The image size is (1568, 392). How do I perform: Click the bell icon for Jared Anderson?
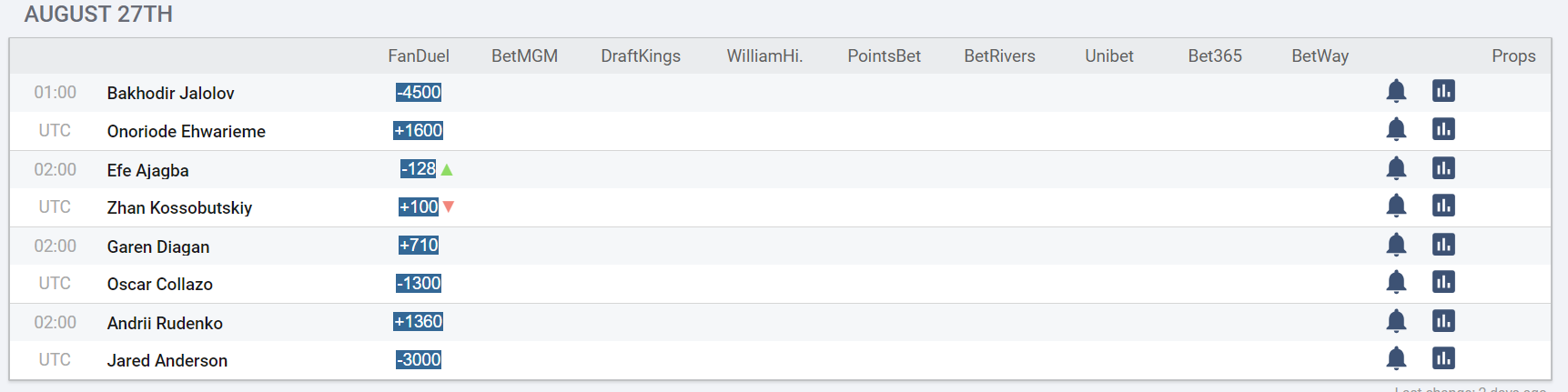tap(1396, 358)
